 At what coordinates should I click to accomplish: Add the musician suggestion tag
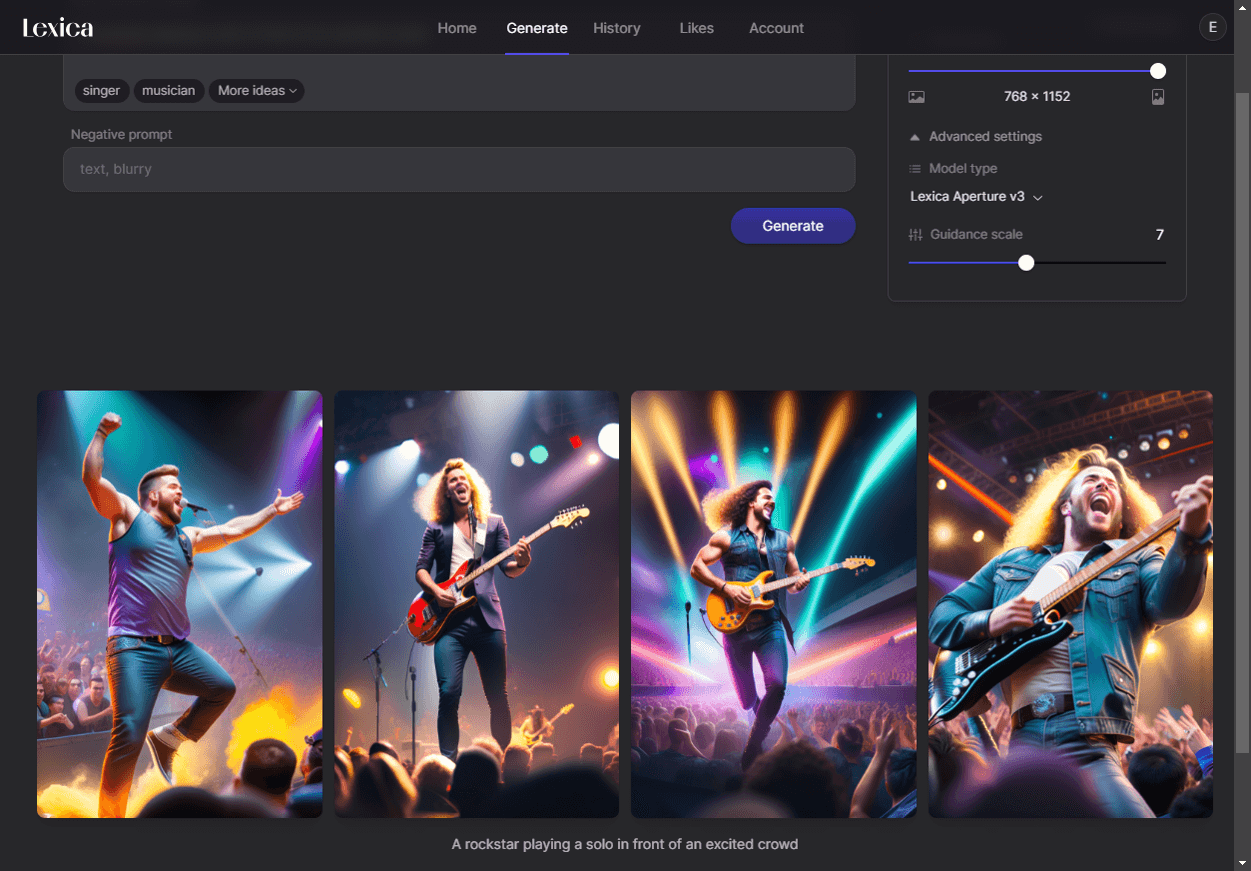(x=168, y=91)
